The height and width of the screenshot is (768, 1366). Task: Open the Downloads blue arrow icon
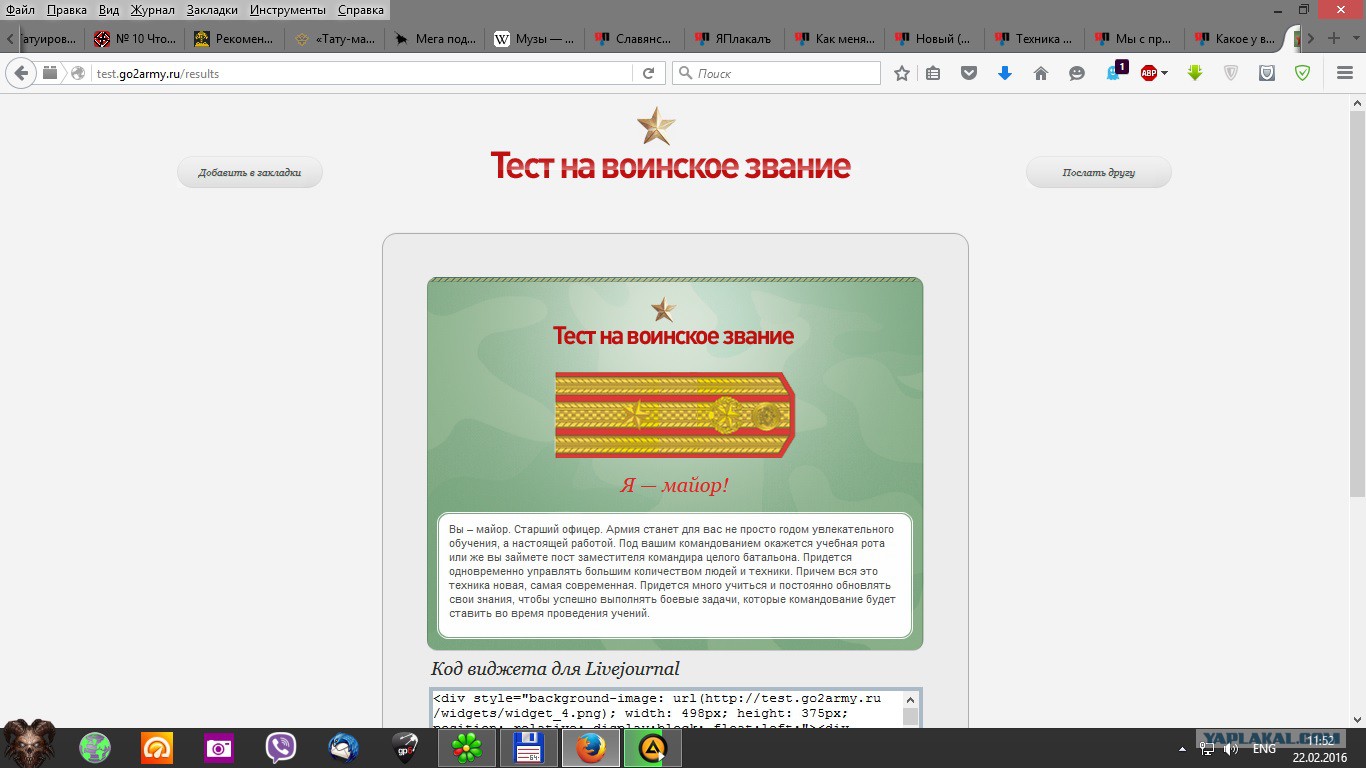coord(1005,73)
